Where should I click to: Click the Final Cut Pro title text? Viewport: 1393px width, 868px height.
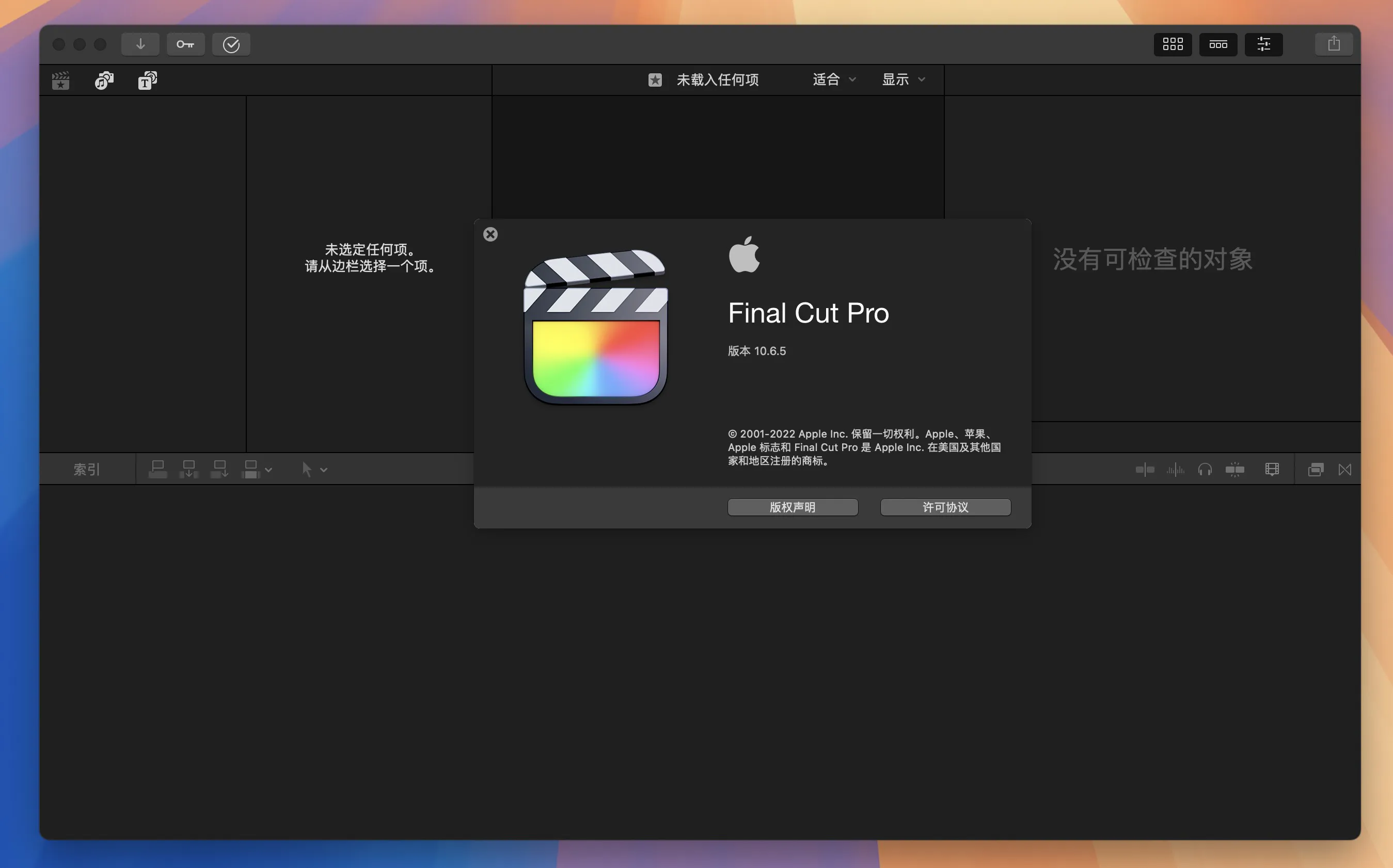point(809,313)
